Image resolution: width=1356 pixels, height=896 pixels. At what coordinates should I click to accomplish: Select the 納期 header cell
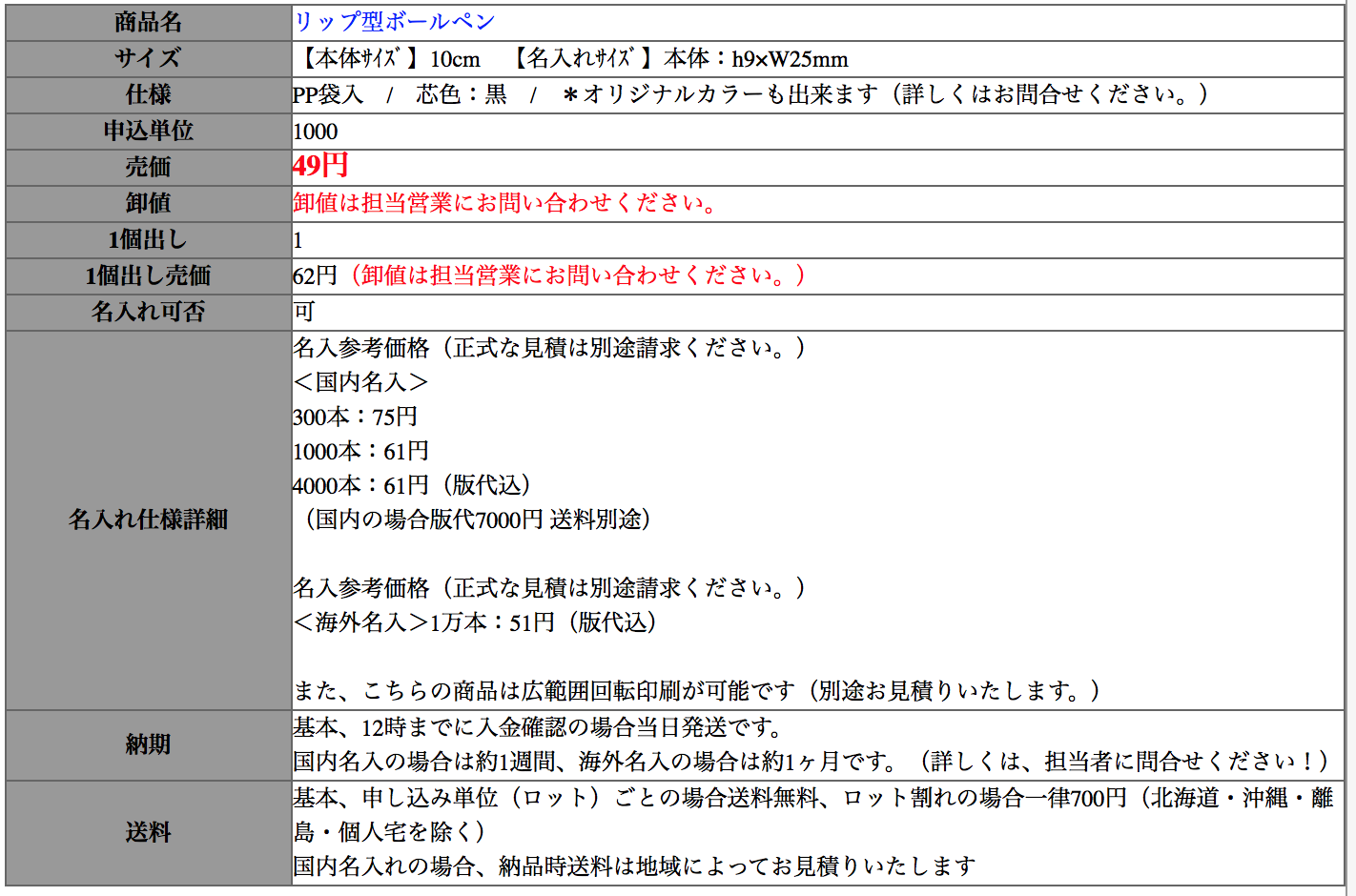(149, 745)
